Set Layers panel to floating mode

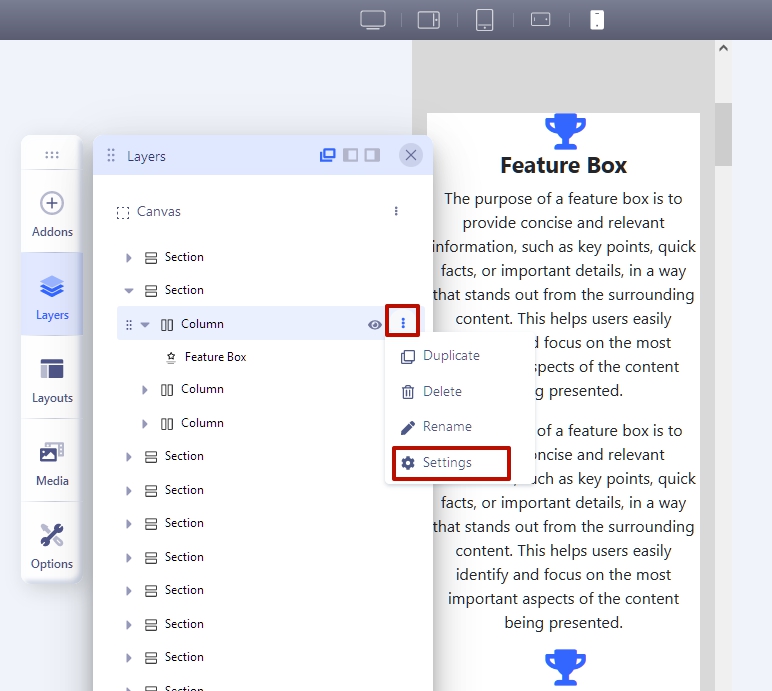point(327,155)
